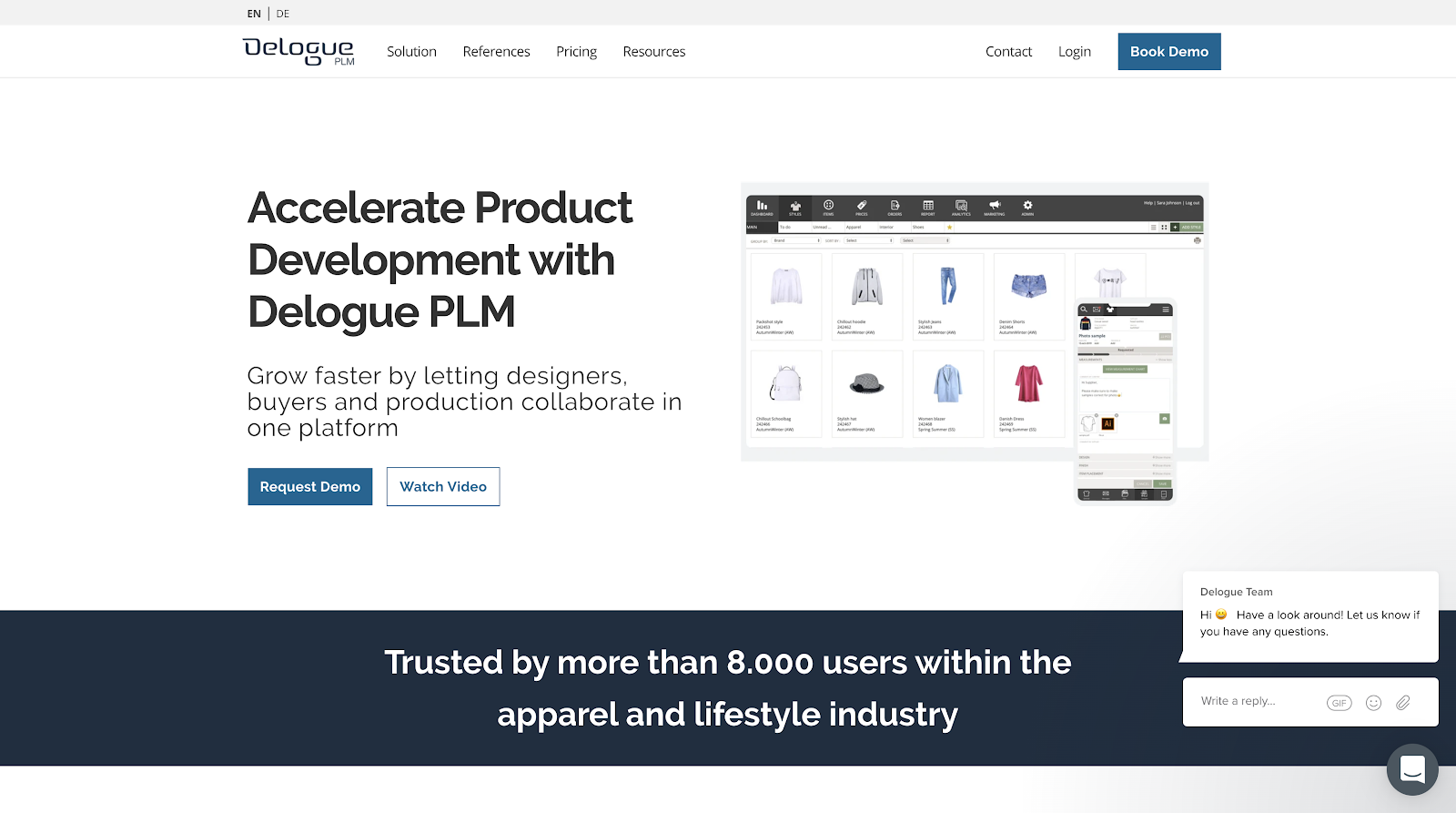The width and height of the screenshot is (1456, 813).
Task: Click the Delogue PLM logo
Action: 299,52
